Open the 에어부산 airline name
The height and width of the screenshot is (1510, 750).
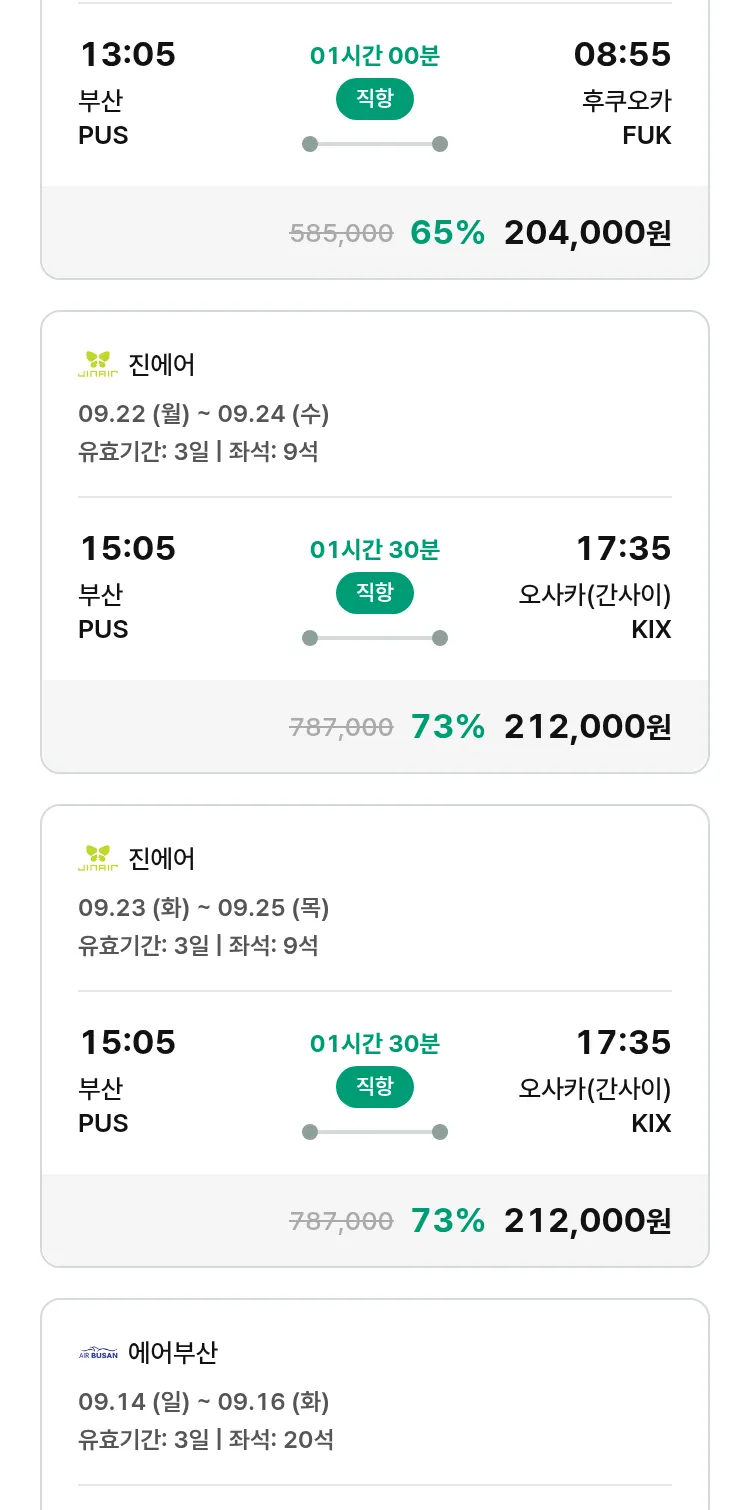(x=173, y=1353)
